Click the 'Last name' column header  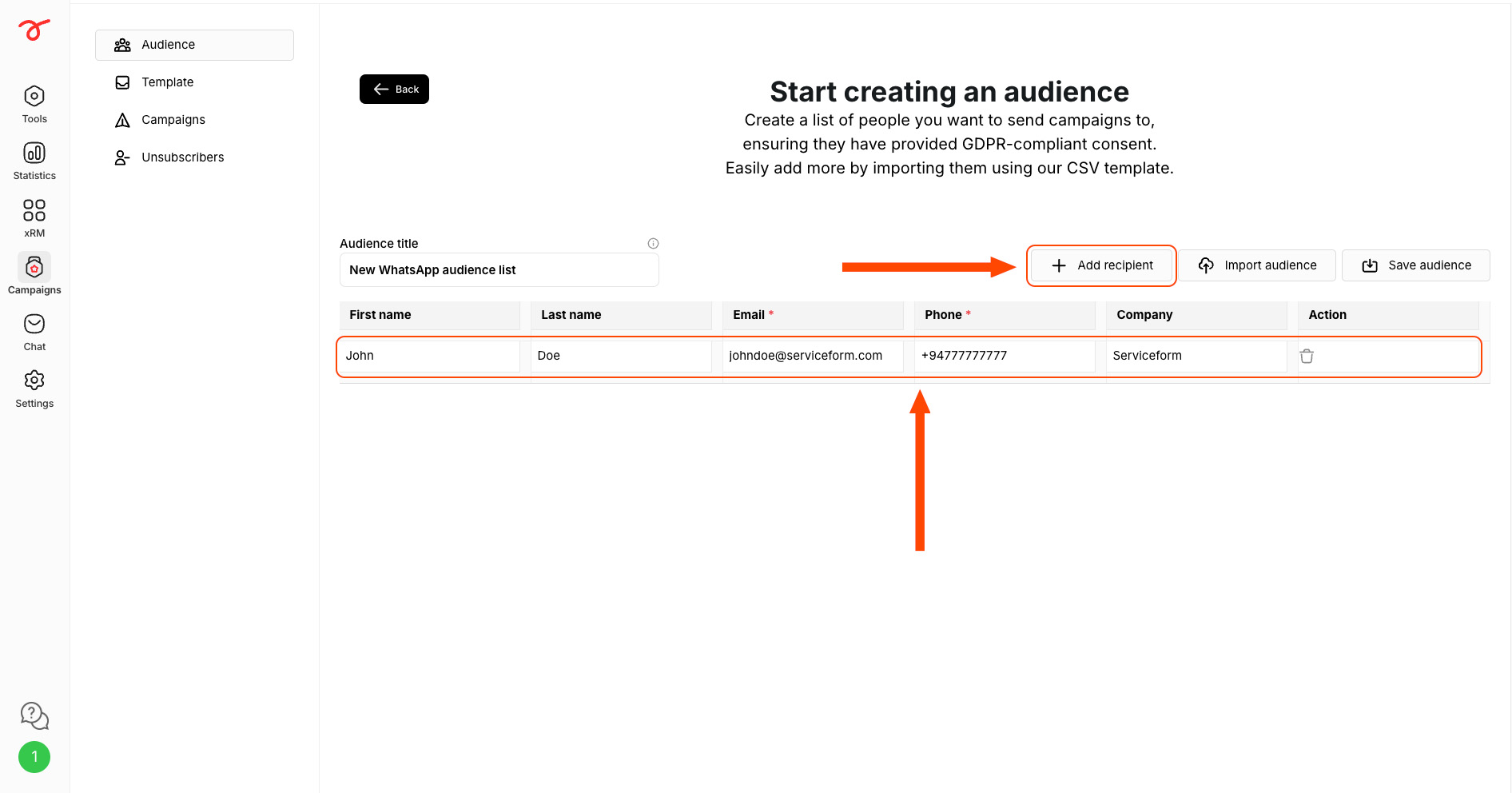click(x=622, y=315)
